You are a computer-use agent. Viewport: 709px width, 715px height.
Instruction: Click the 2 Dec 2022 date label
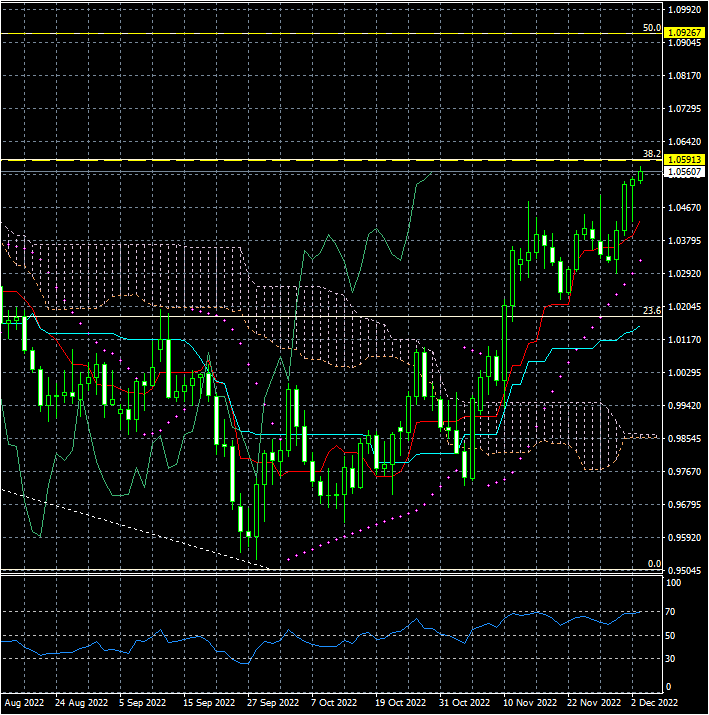click(654, 703)
